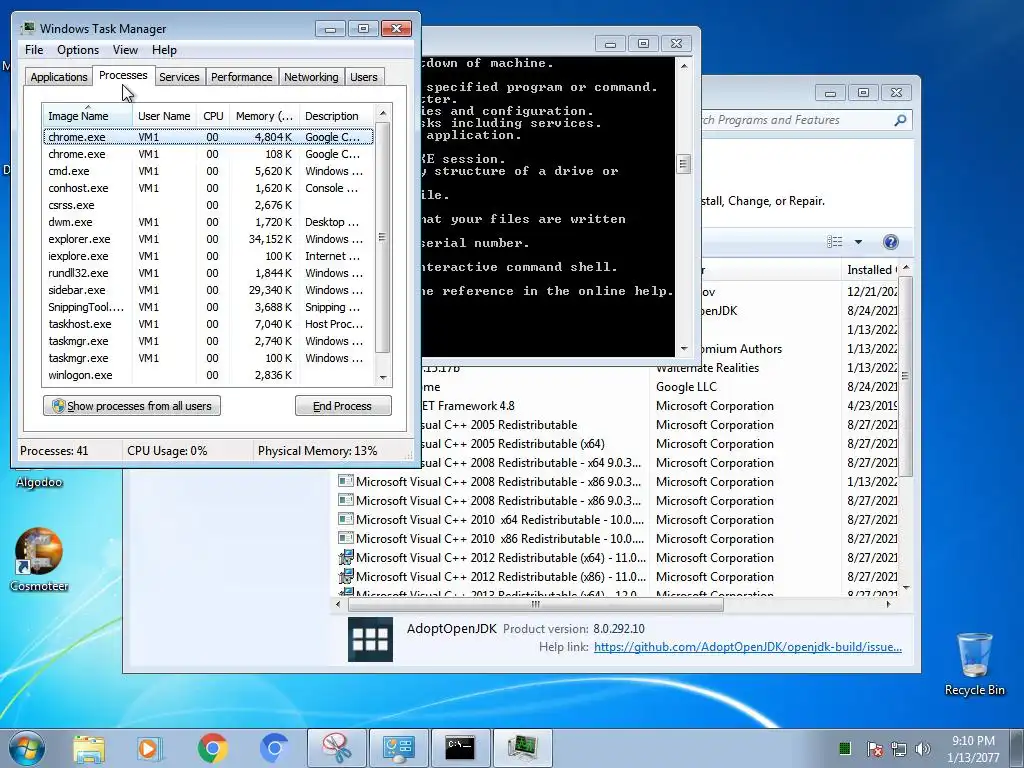The image size is (1024, 768).
Task: Select the cmd.exe process row
Action: [208, 171]
